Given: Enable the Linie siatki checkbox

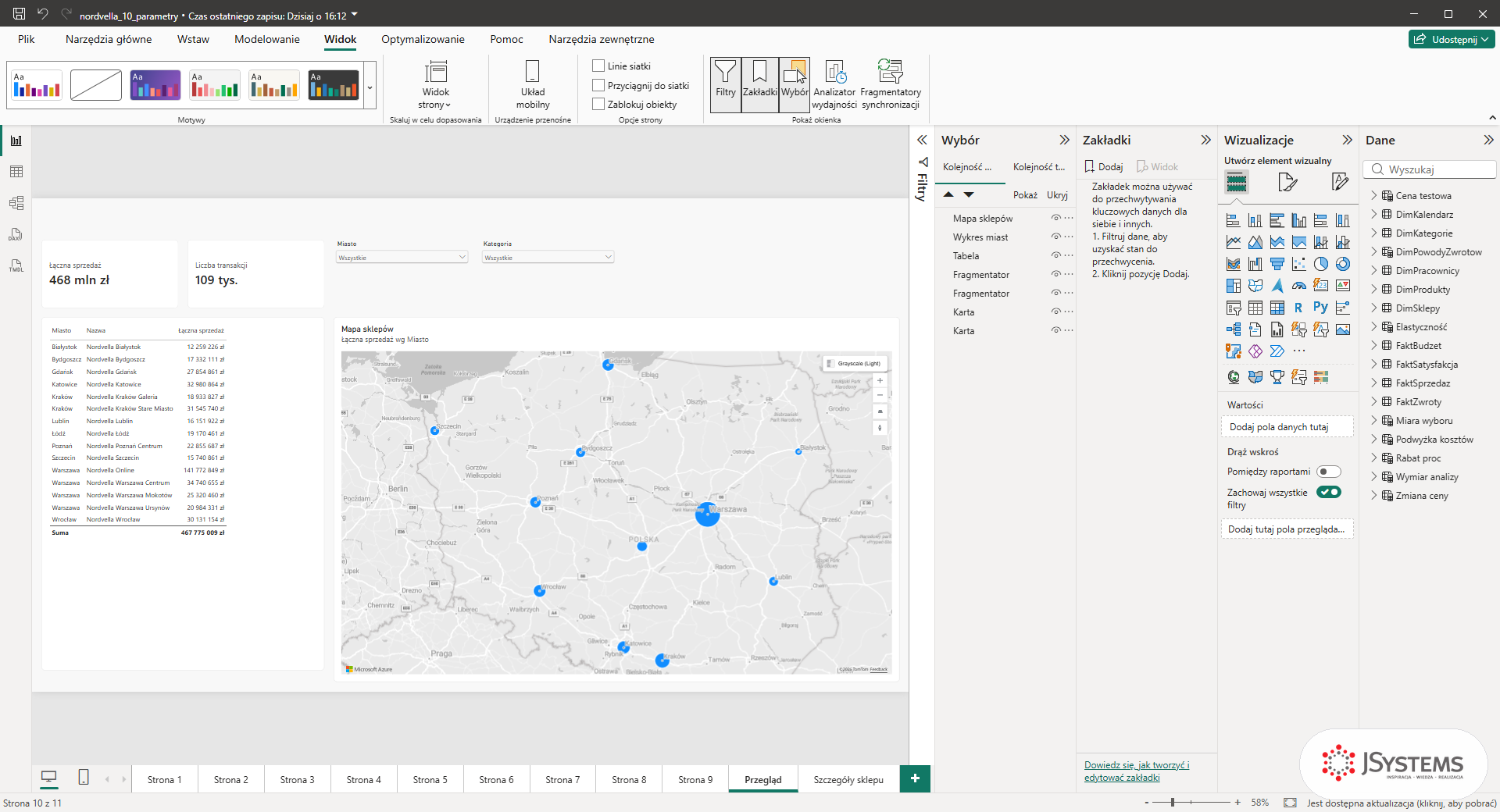Looking at the screenshot, I should pyautogui.click(x=598, y=66).
